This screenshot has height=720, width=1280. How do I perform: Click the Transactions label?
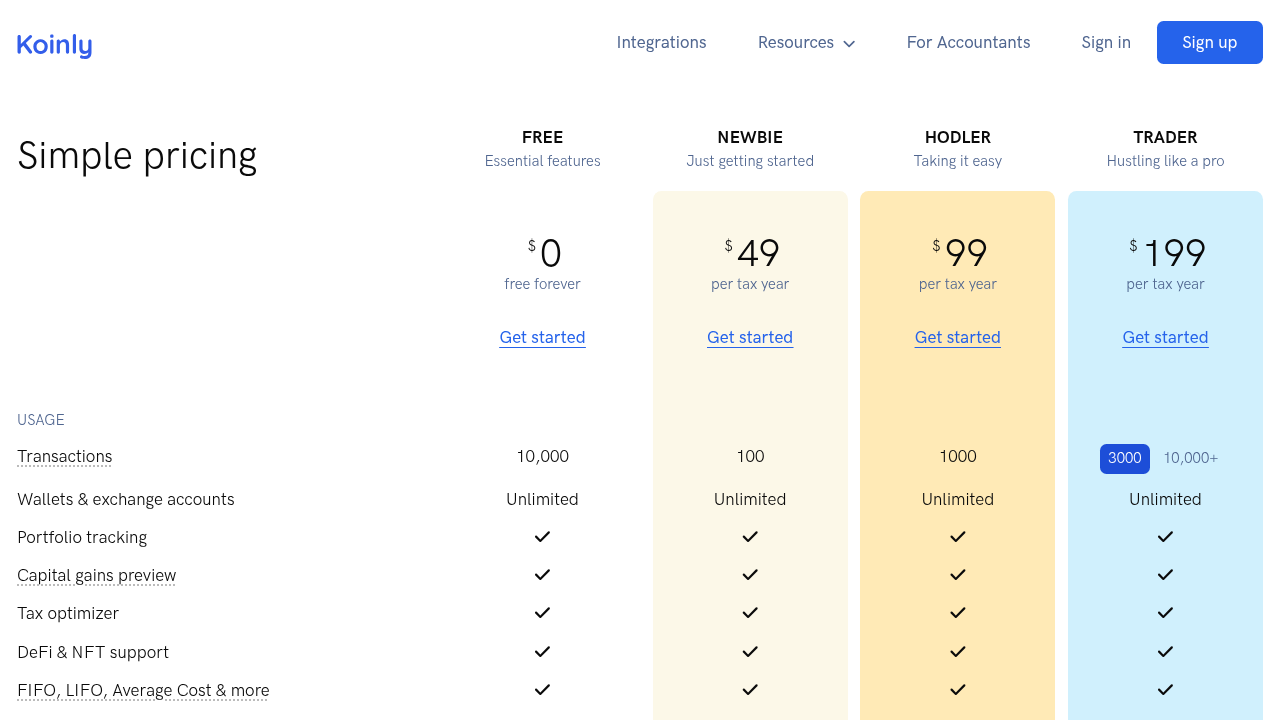point(64,456)
